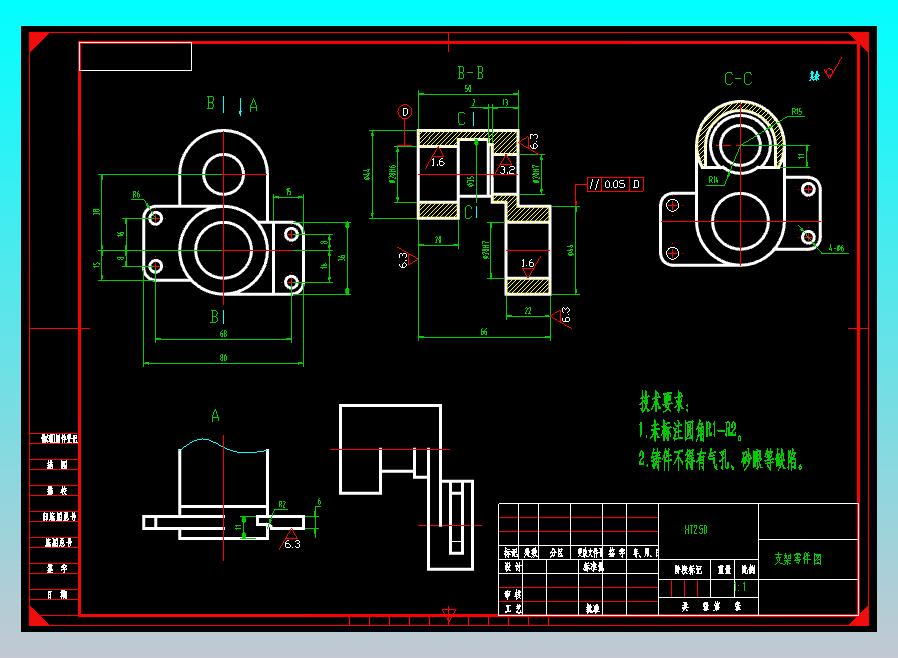Click the R2 fillet label
Image resolution: width=898 pixels, height=658 pixels.
(x=282, y=505)
